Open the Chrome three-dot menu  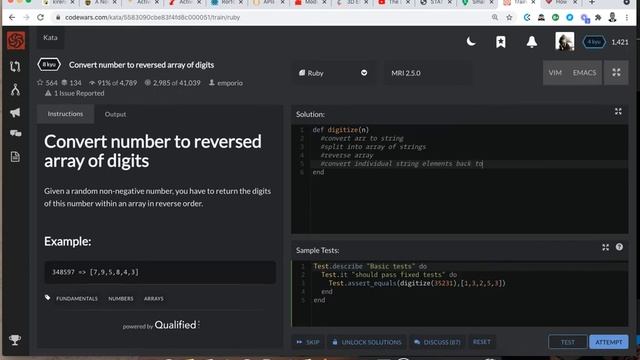coord(627,18)
